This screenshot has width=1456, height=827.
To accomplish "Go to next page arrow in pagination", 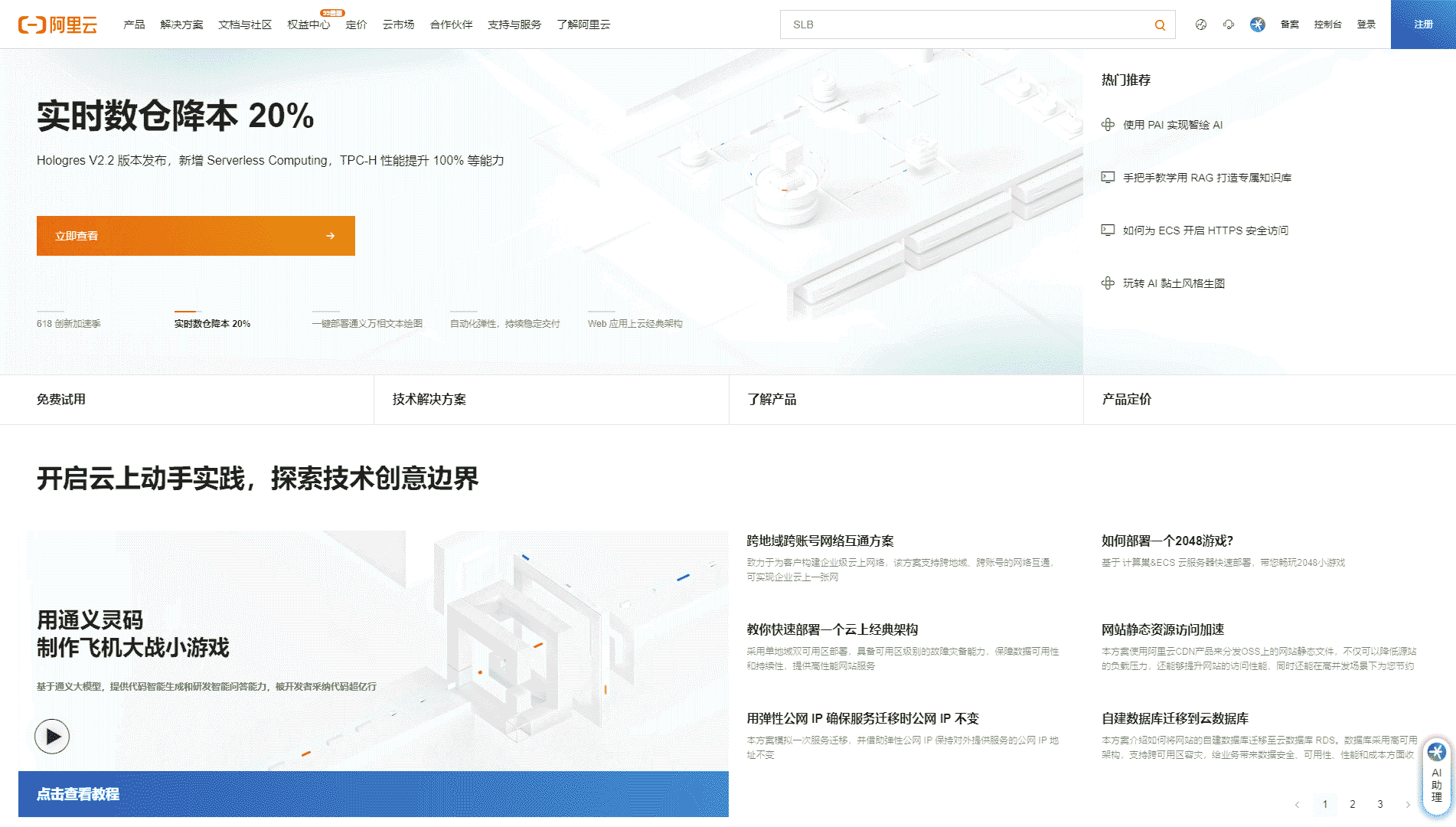I will tap(1408, 804).
